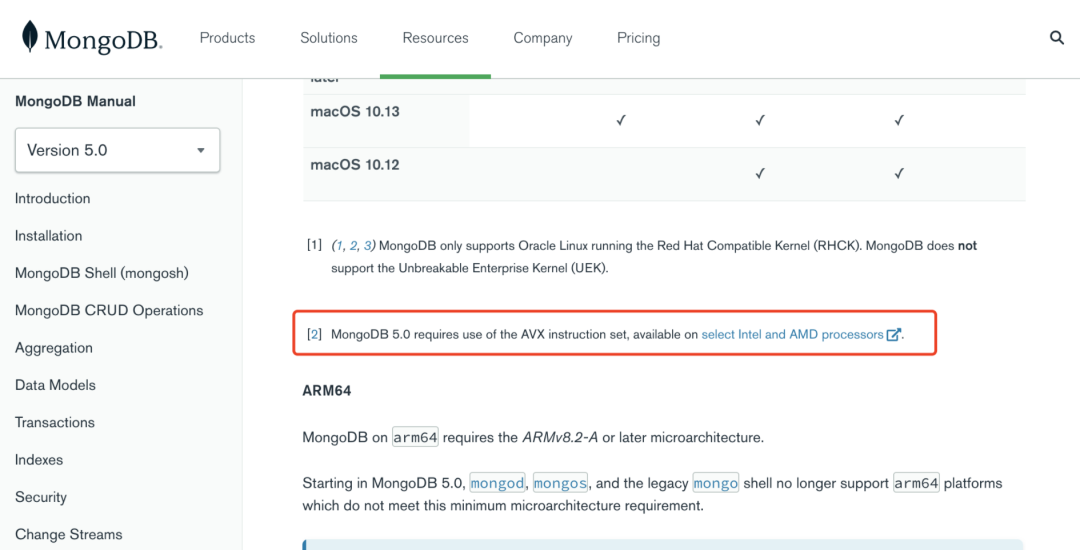Open the Solutions menu
This screenshot has width=1080, height=550.
(x=329, y=38)
